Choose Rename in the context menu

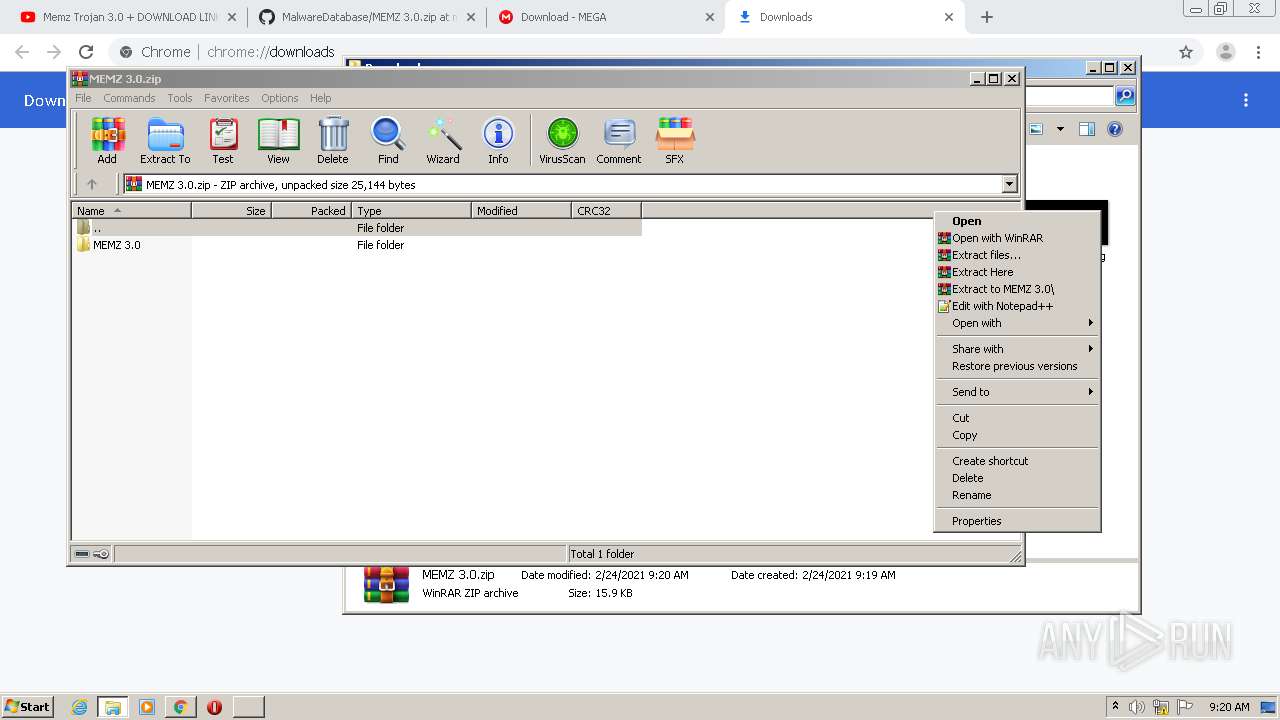[x=1017, y=495]
